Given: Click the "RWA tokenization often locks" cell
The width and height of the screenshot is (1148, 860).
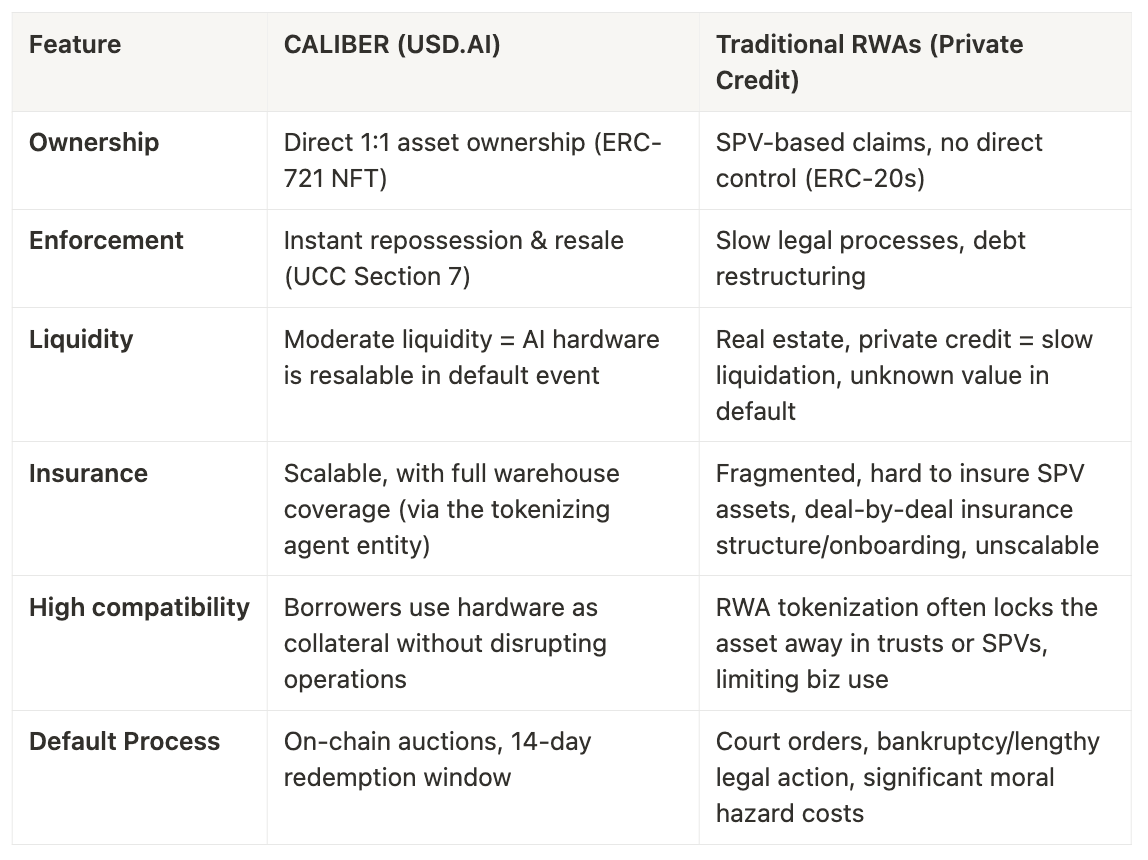Looking at the screenshot, I should 906,643.
